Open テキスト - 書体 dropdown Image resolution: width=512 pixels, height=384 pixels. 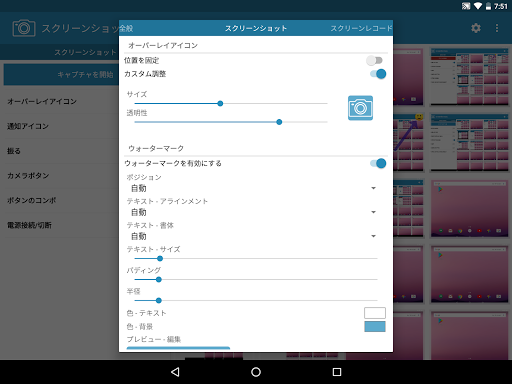(x=253, y=236)
